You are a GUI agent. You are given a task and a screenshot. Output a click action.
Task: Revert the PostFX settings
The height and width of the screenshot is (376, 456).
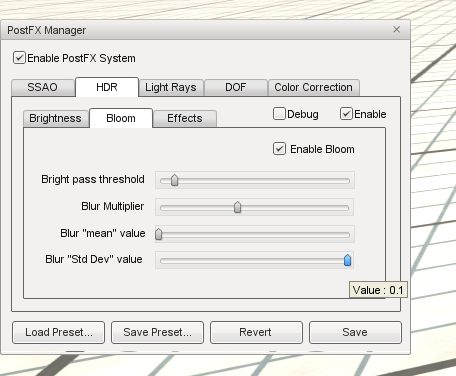256,332
